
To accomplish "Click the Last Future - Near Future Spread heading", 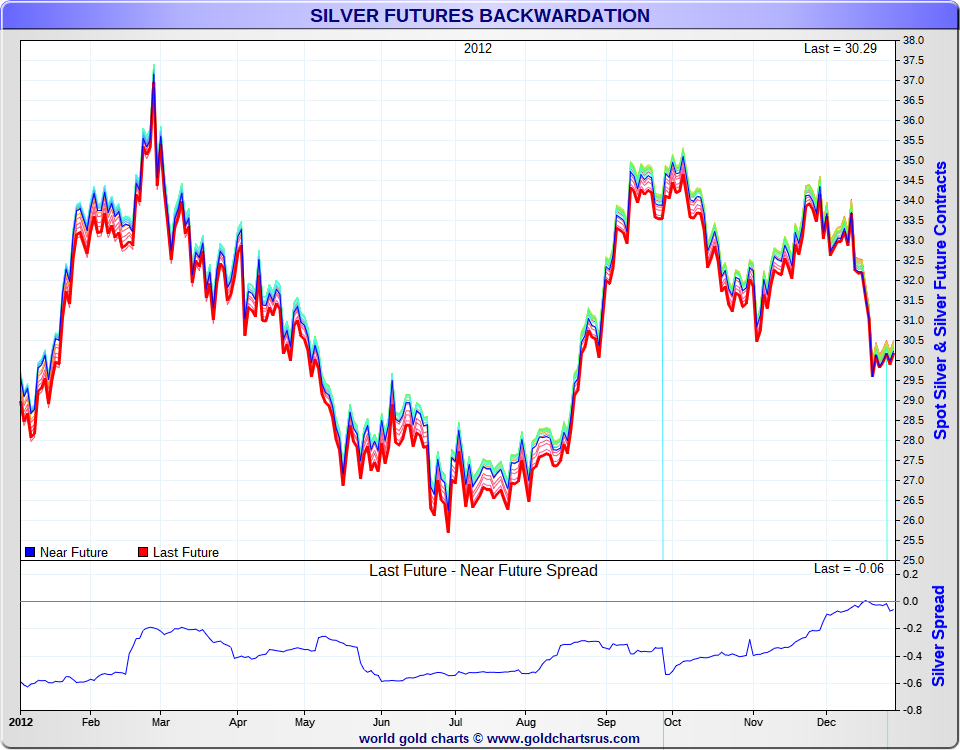I will pyautogui.click(x=483, y=571).
